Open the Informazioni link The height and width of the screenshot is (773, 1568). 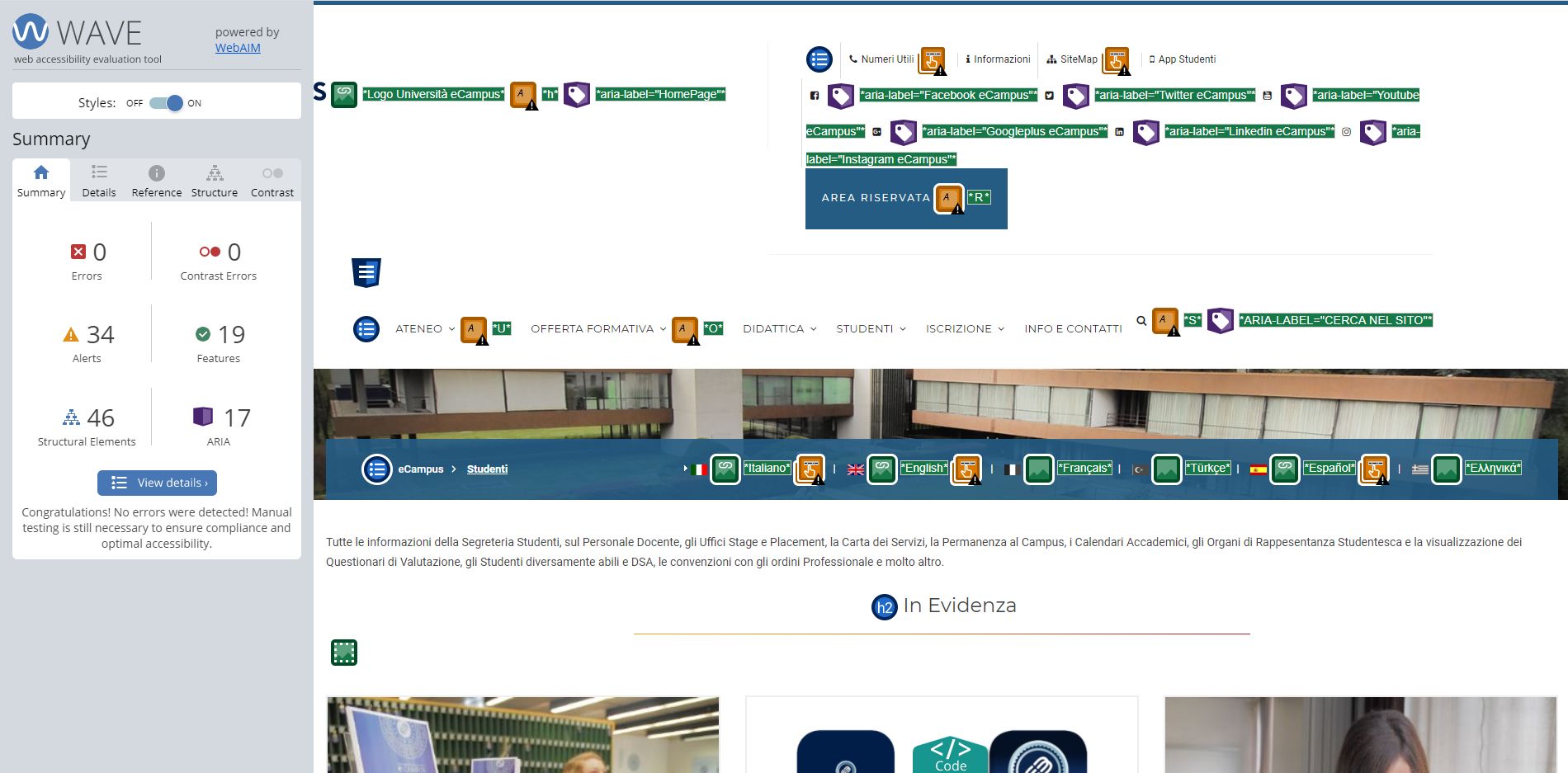point(998,59)
